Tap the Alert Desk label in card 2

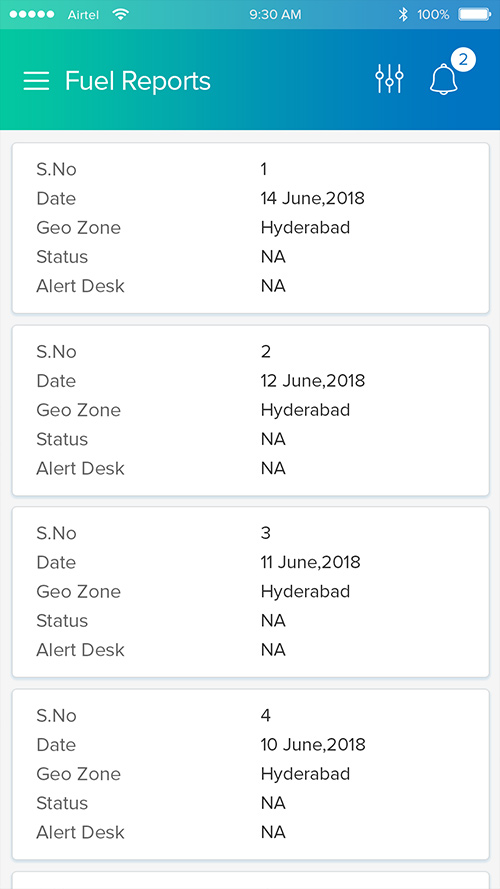click(x=80, y=468)
